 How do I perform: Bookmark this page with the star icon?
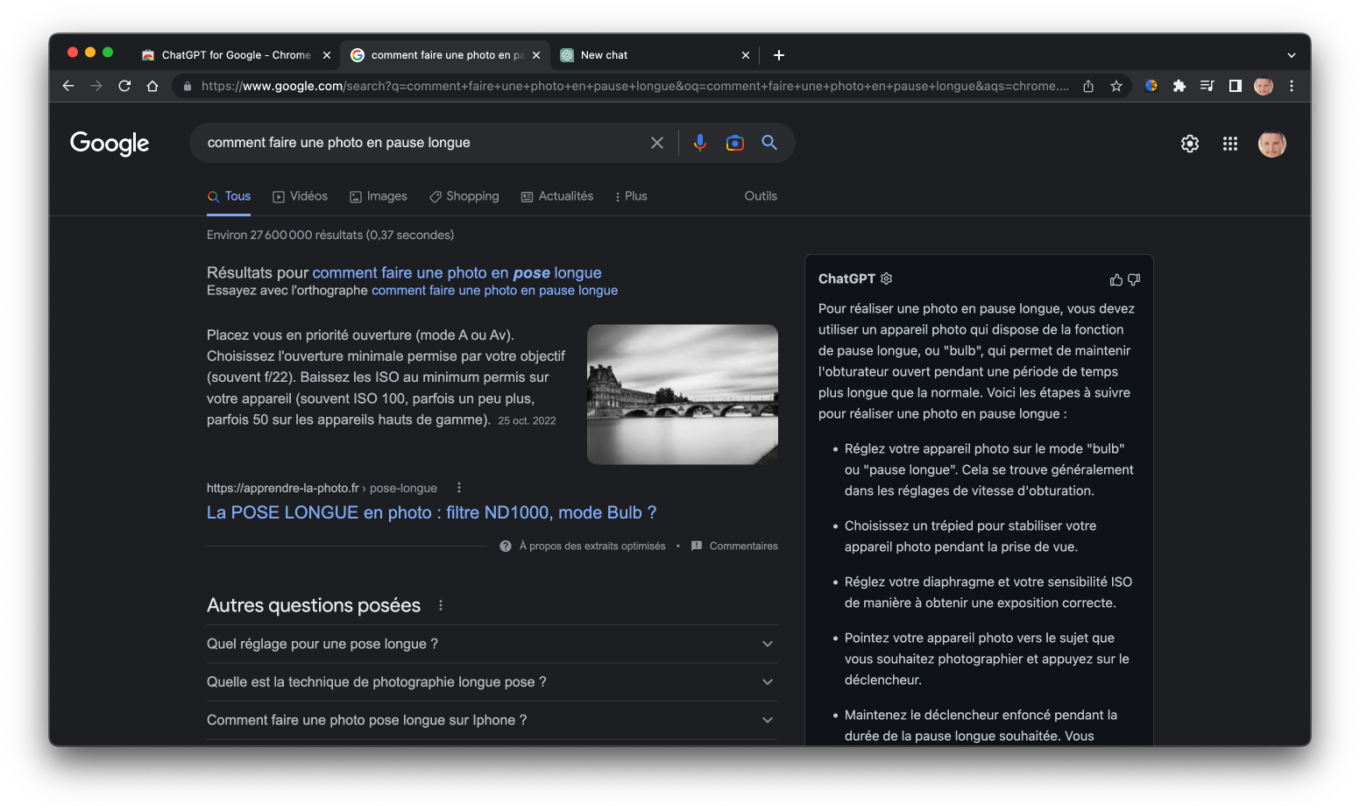tap(1116, 86)
